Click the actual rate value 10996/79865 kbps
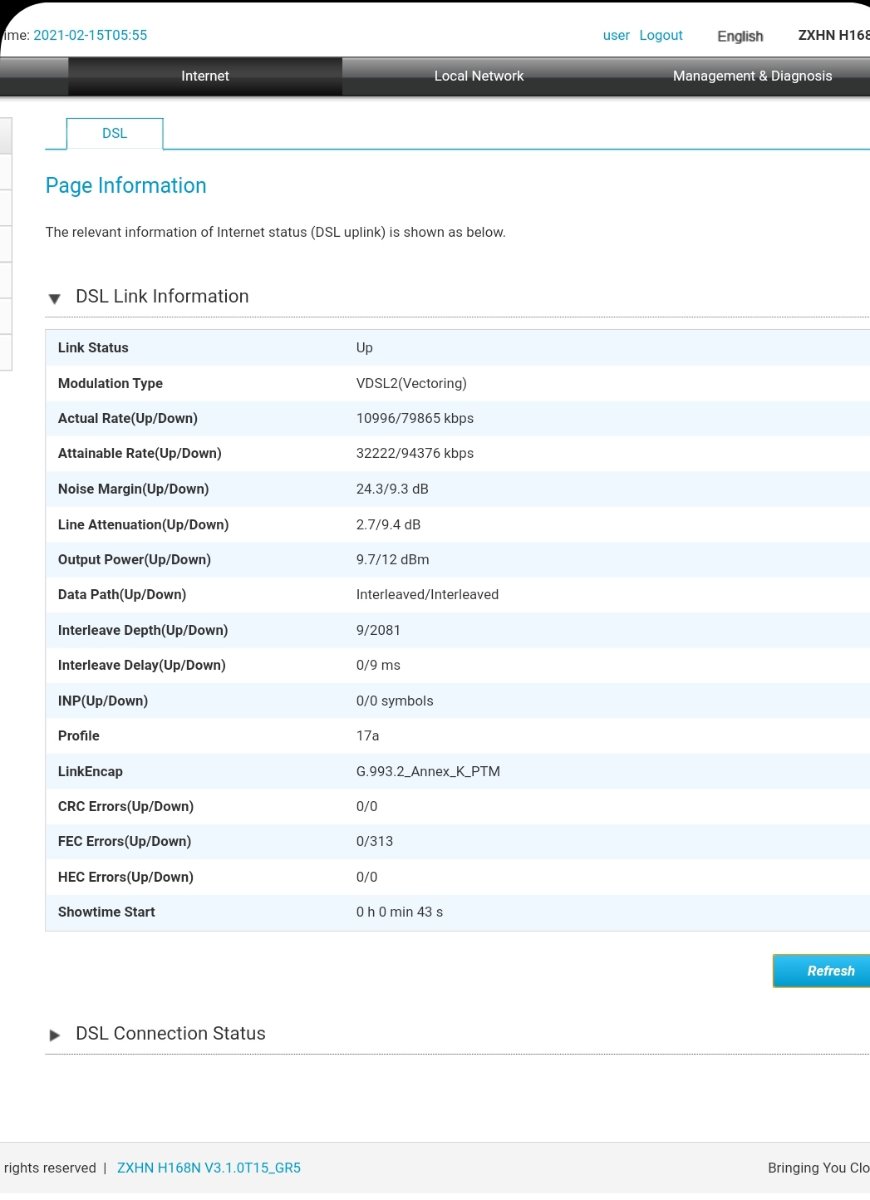Screen dimensions: 870x1200 [415, 418]
